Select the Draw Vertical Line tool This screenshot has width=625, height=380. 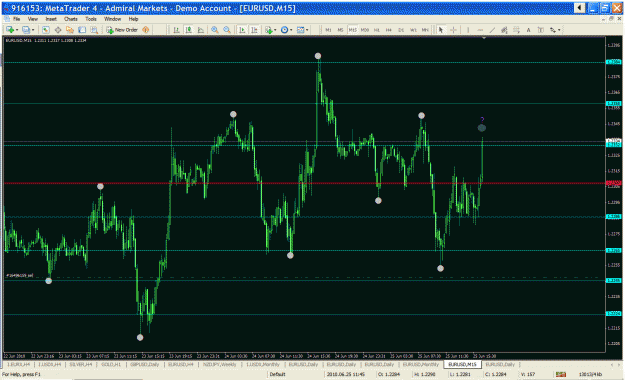pyautogui.click(x=468, y=30)
